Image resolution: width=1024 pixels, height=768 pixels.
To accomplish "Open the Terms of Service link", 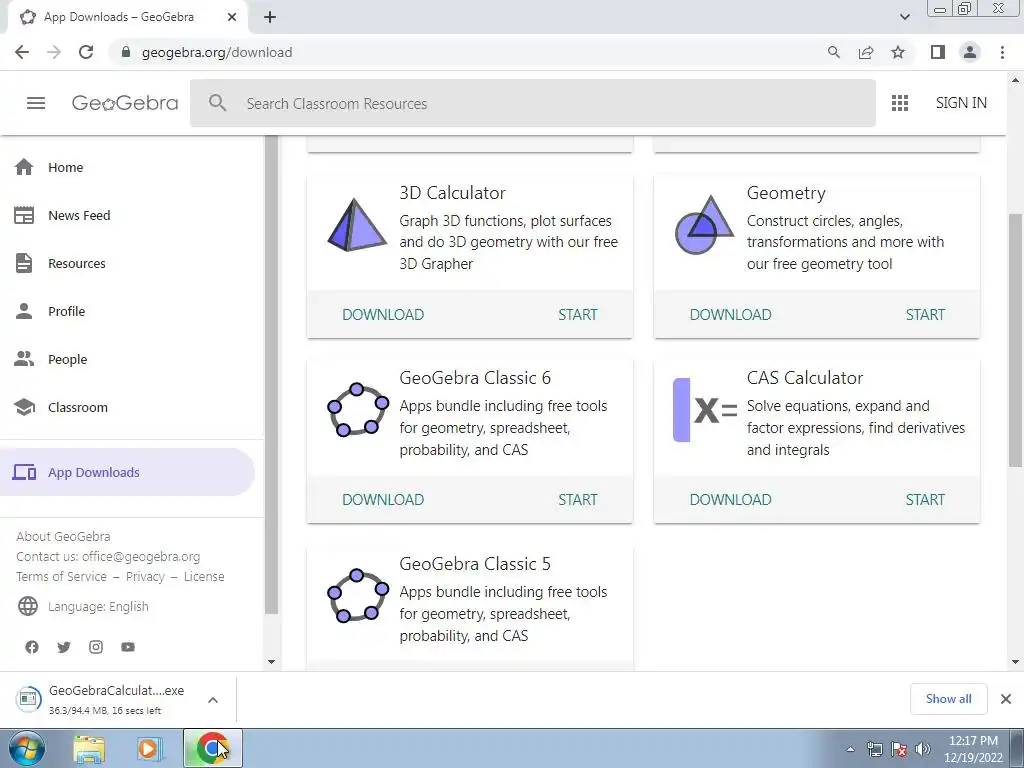I will [61, 576].
